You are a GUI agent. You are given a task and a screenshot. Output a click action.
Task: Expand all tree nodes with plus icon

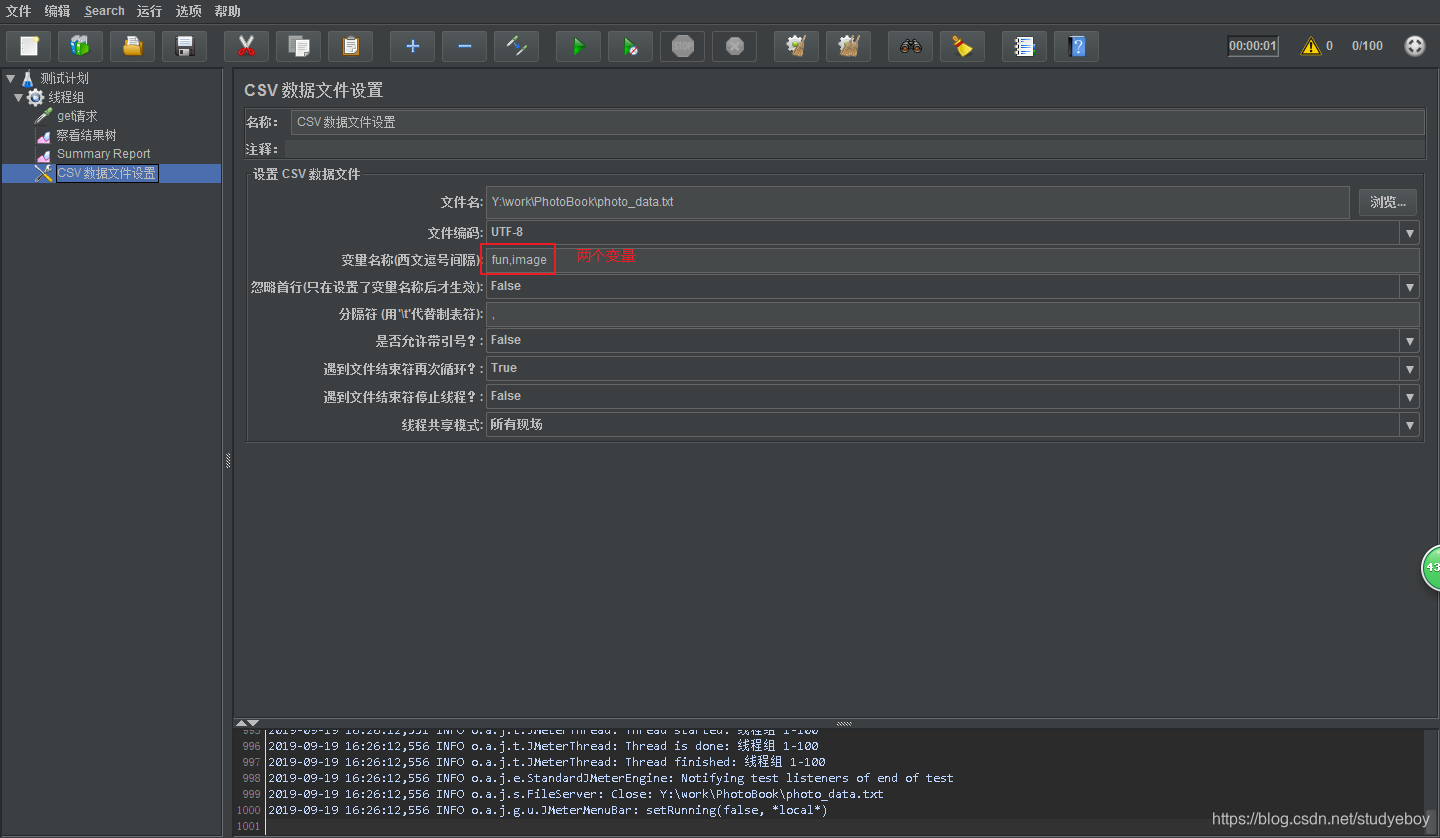click(x=412, y=46)
